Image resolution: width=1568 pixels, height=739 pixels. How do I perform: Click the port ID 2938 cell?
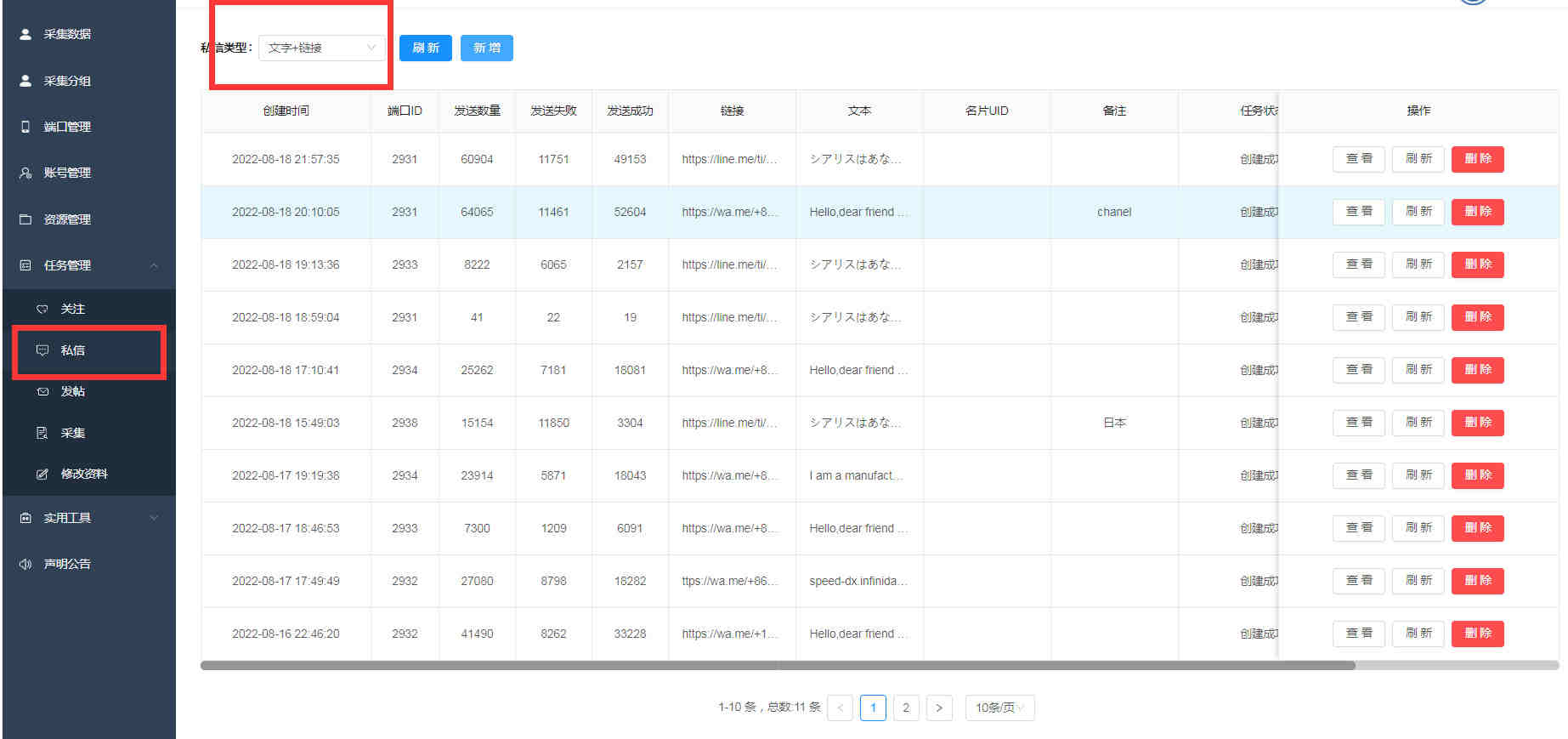click(405, 423)
